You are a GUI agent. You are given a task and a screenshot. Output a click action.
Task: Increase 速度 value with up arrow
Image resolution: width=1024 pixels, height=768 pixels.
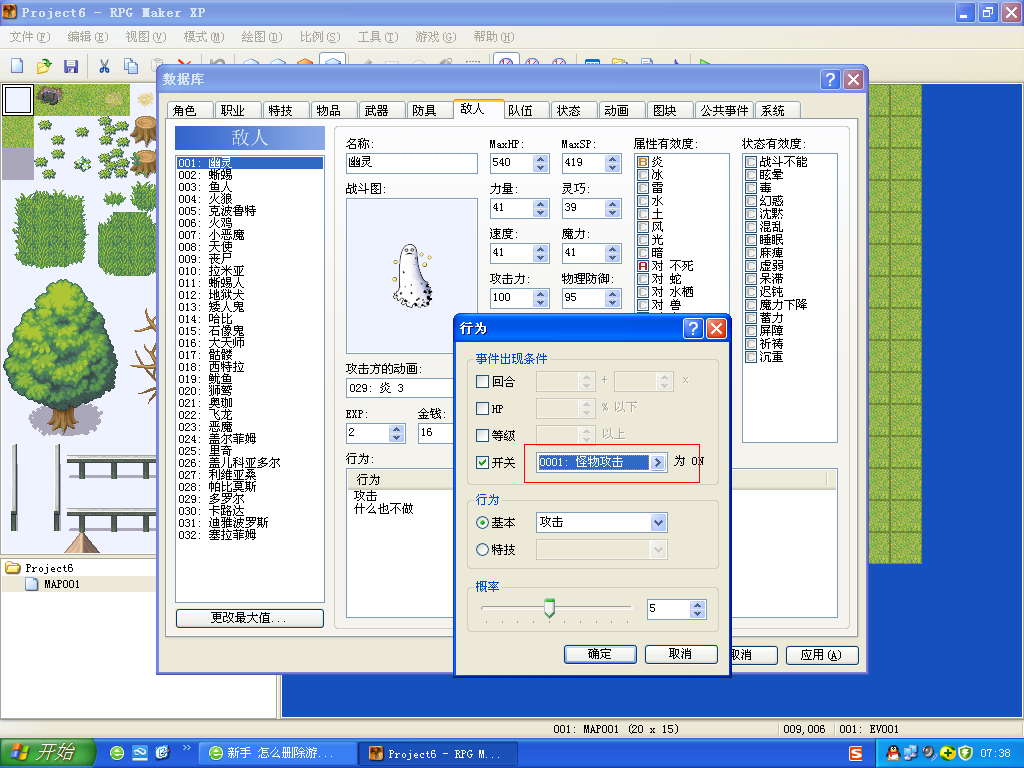540,249
